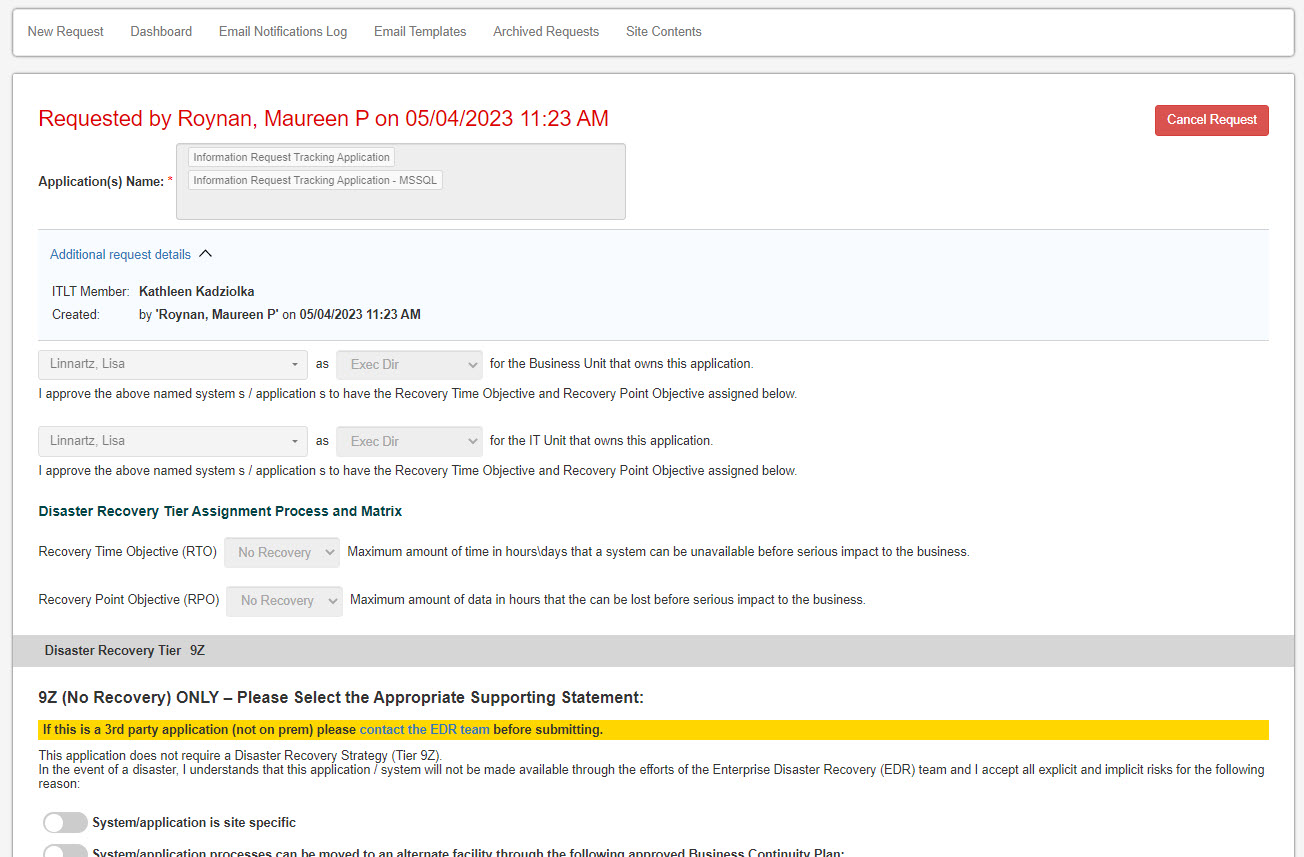
Task: Open the Recovery Point Objective (RPO) dropdown
Action: coord(284,600)
